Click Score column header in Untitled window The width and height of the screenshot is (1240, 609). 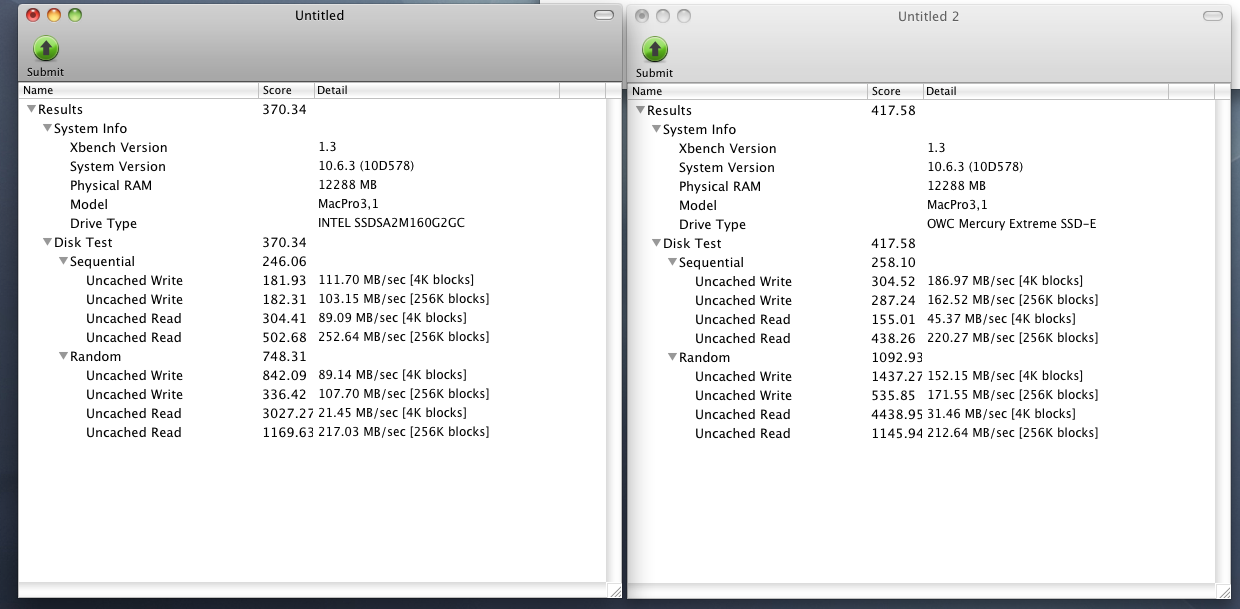click(287, 90)
